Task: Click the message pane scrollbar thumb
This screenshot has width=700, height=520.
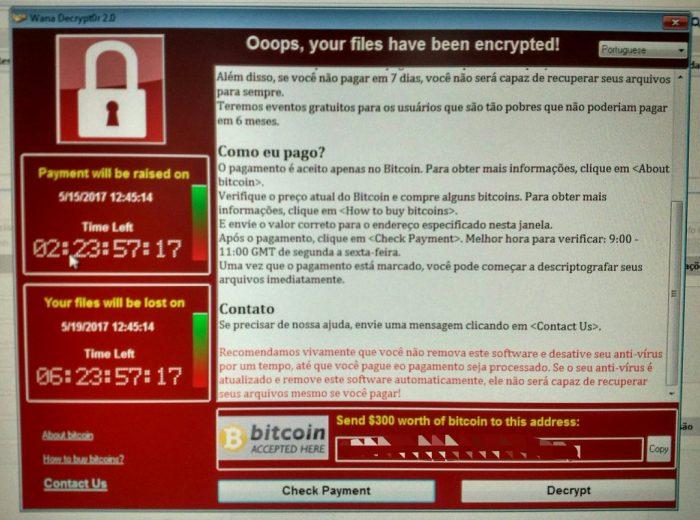Action: tap(675, 293)
